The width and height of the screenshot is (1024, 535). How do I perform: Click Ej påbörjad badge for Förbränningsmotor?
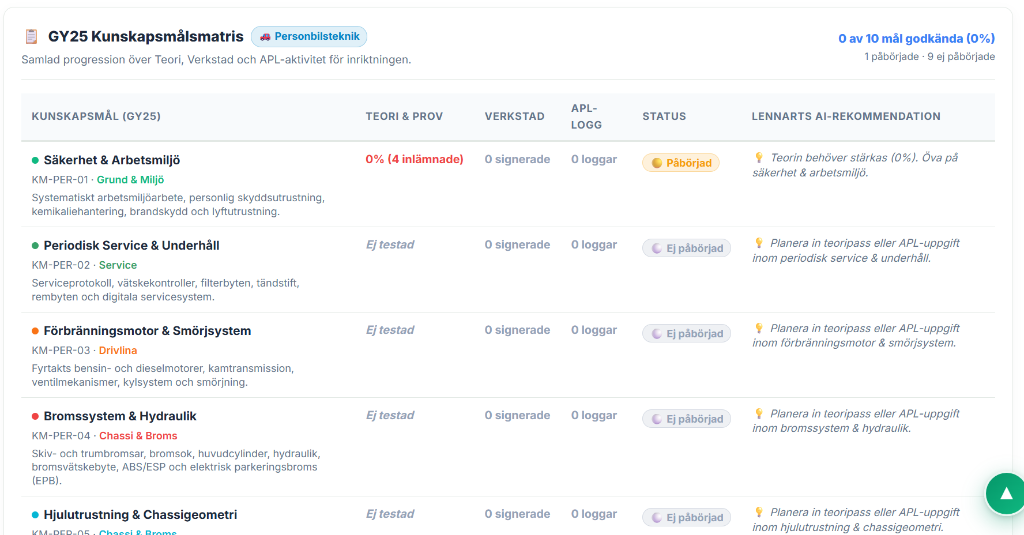[686, 333]
